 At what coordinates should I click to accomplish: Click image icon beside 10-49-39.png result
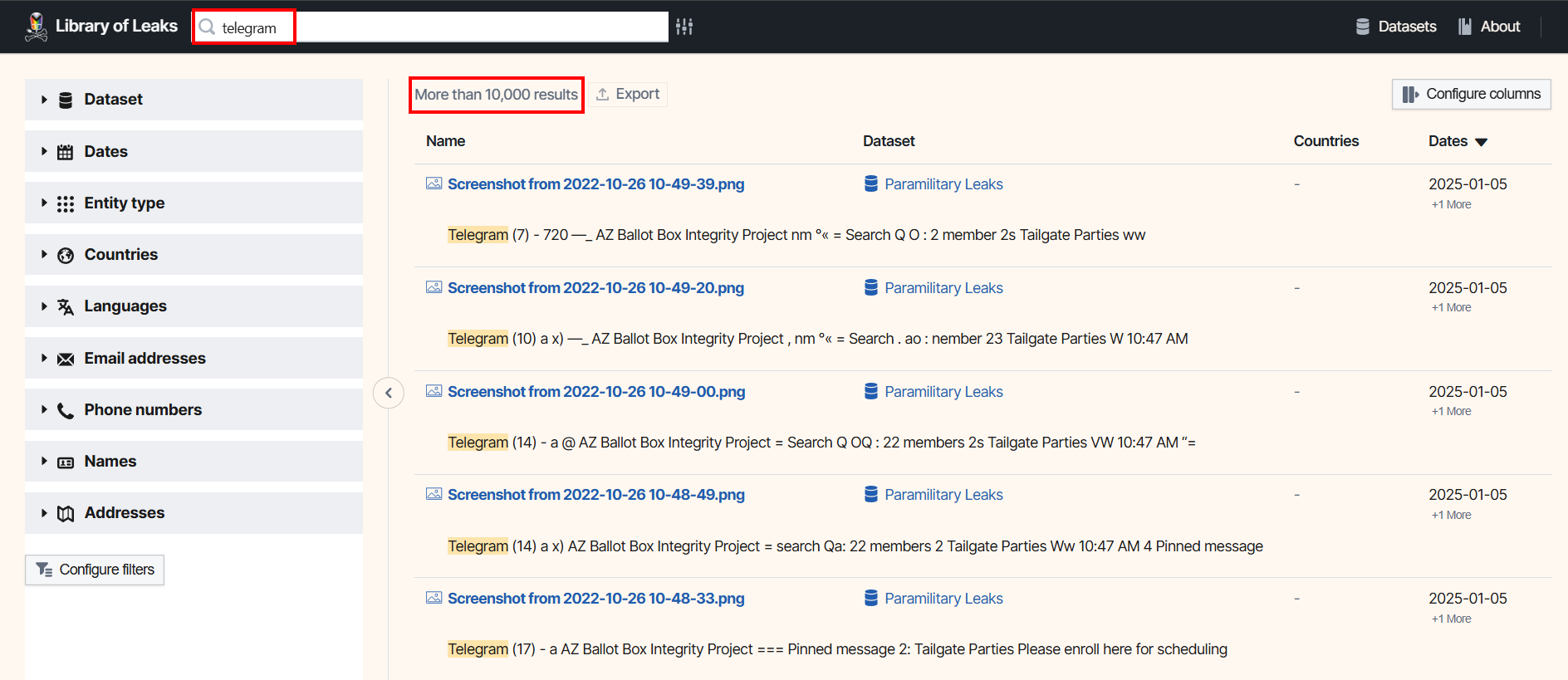[434, 183]
